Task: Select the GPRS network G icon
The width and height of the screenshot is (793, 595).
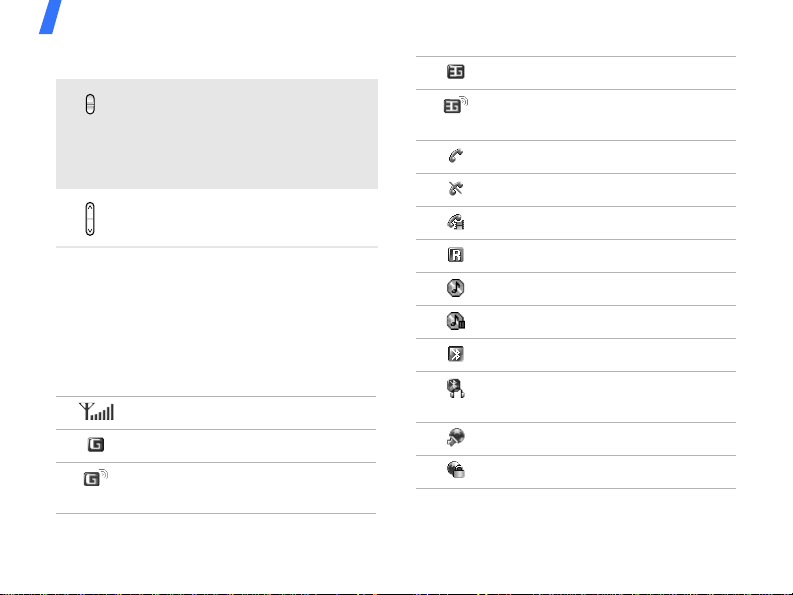Action: pyautogui.click(x=96, y=444)
